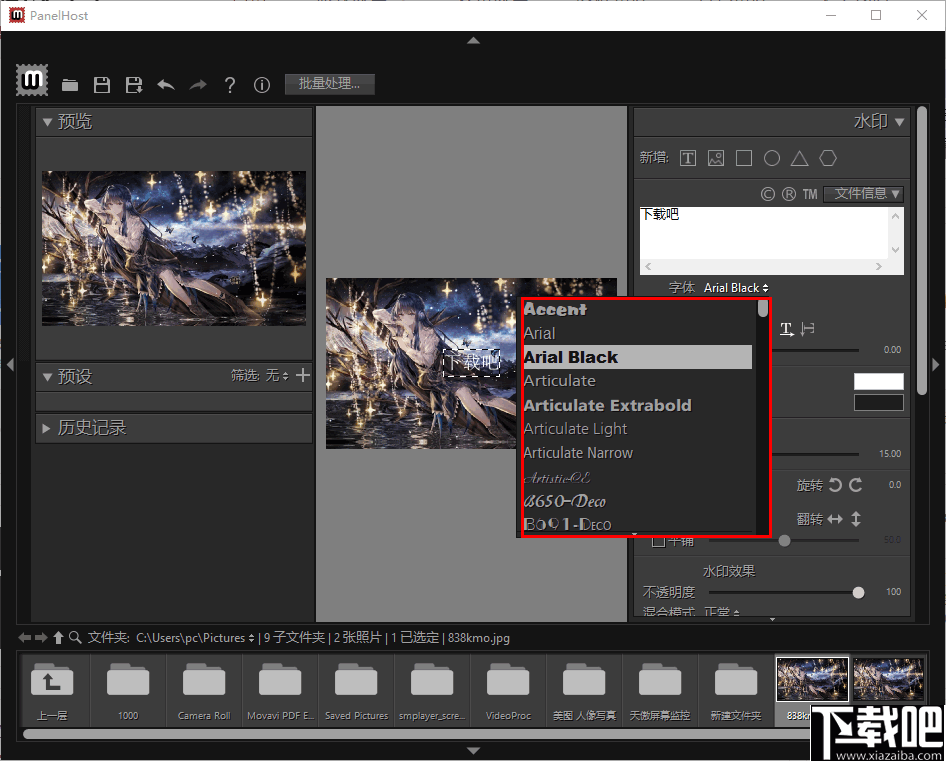Collapse the top panel arrow
This screenshot has height=761, width=946.
point(474,40)
